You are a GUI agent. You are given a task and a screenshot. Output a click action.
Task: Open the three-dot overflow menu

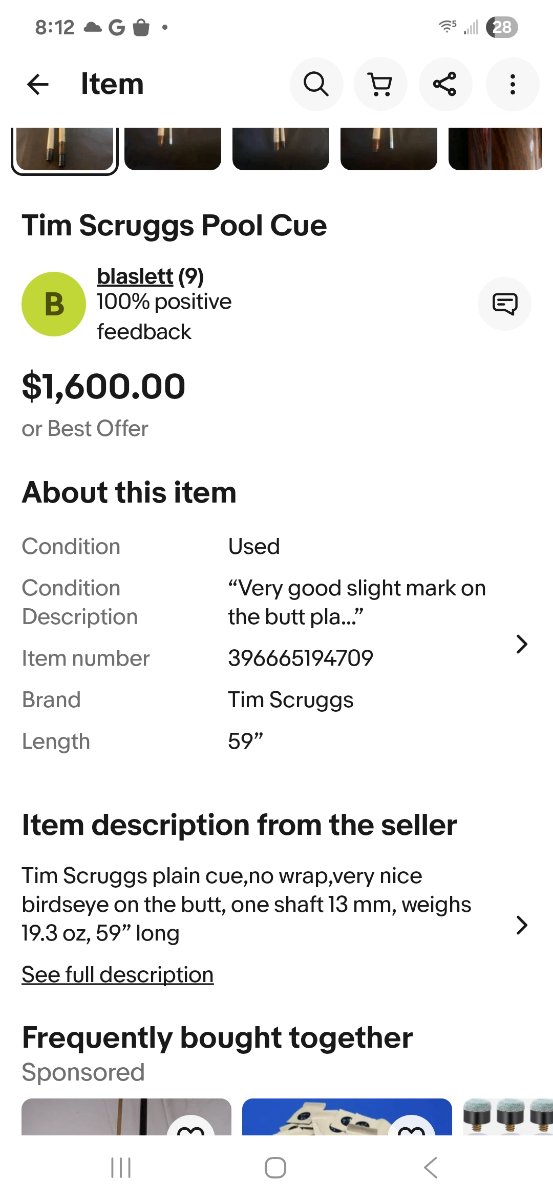[512, 84]
